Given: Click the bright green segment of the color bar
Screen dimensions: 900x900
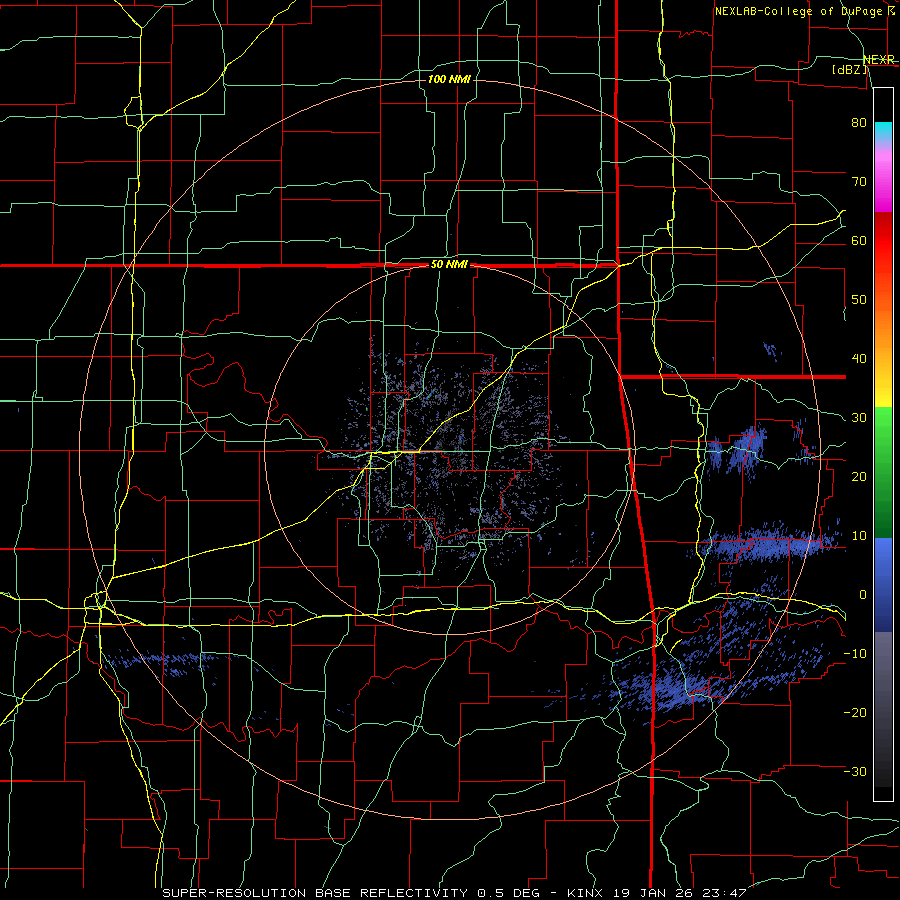Looking at the screenshot, I should click(883, 425).
